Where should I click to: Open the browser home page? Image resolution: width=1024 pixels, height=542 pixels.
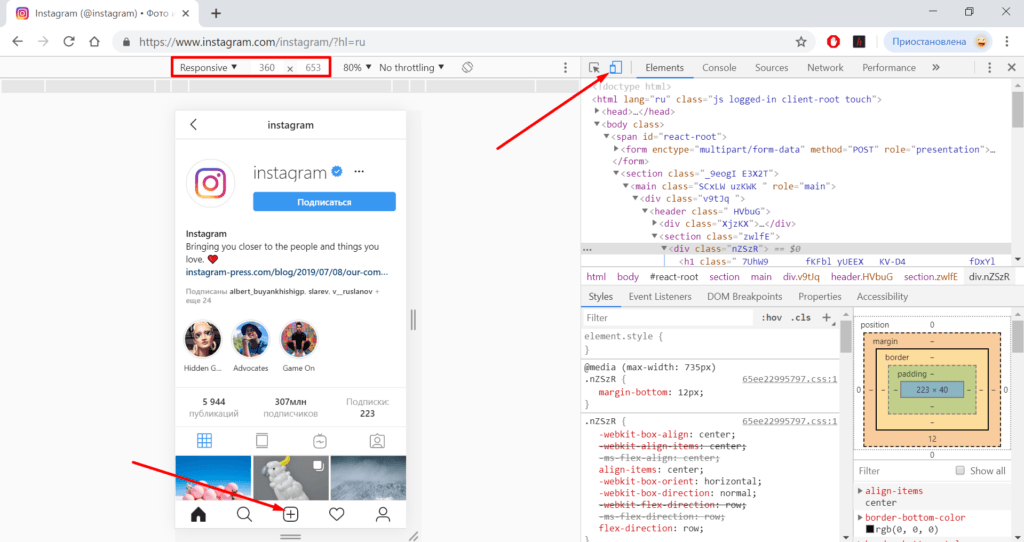(95, 41)
